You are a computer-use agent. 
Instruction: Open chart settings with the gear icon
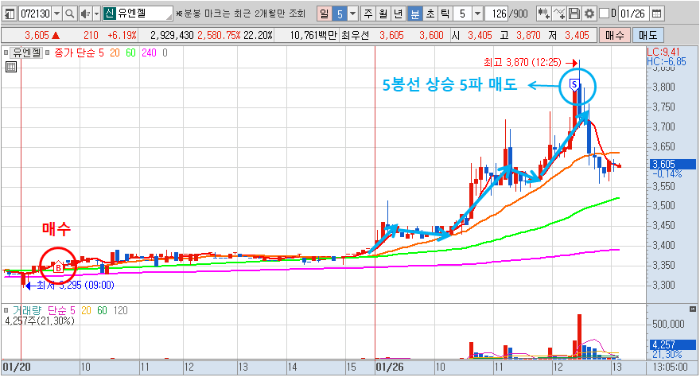point(590,14)
